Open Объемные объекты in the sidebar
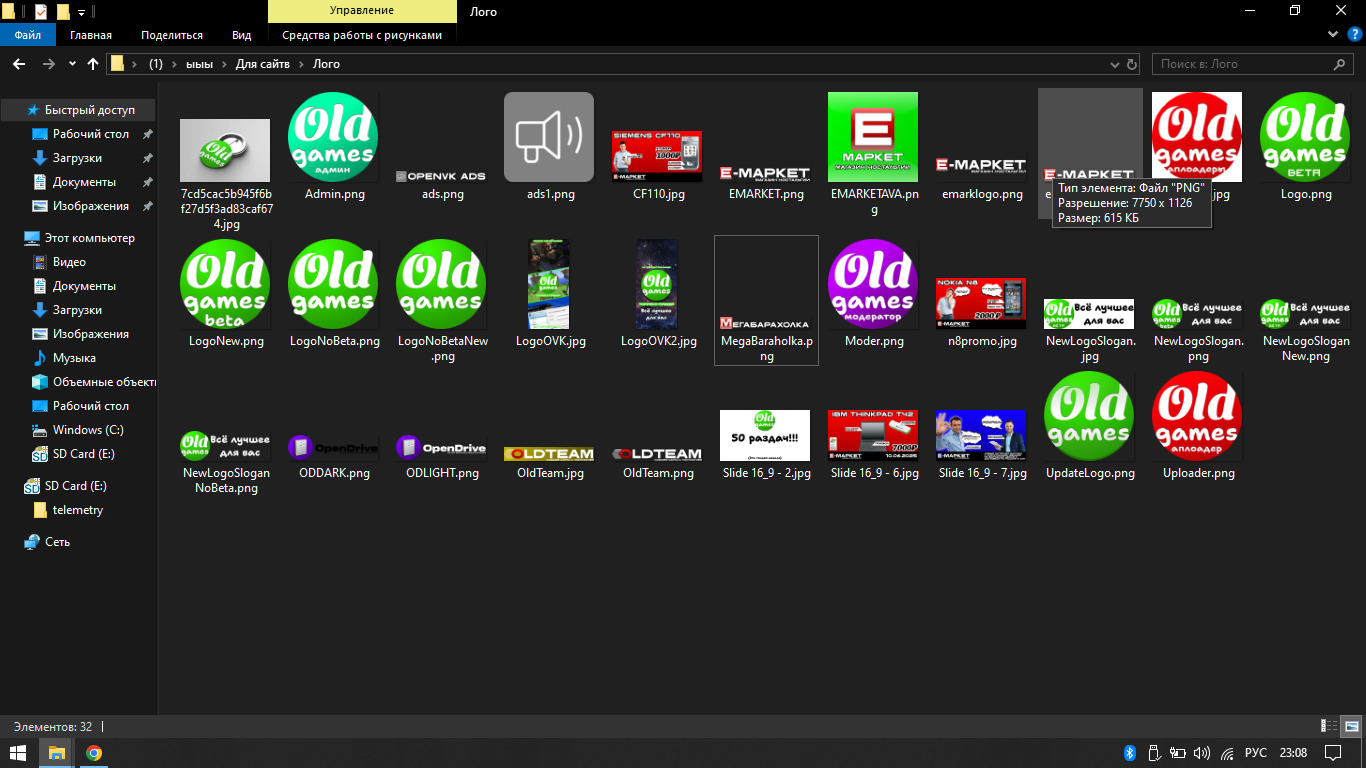 (94, 382)
